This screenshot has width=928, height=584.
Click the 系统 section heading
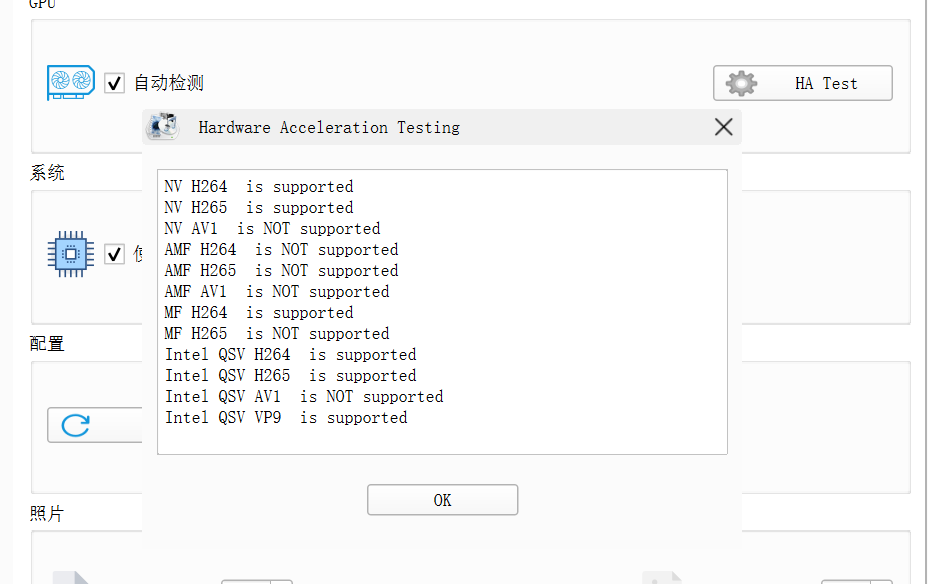tap(47, 173)
